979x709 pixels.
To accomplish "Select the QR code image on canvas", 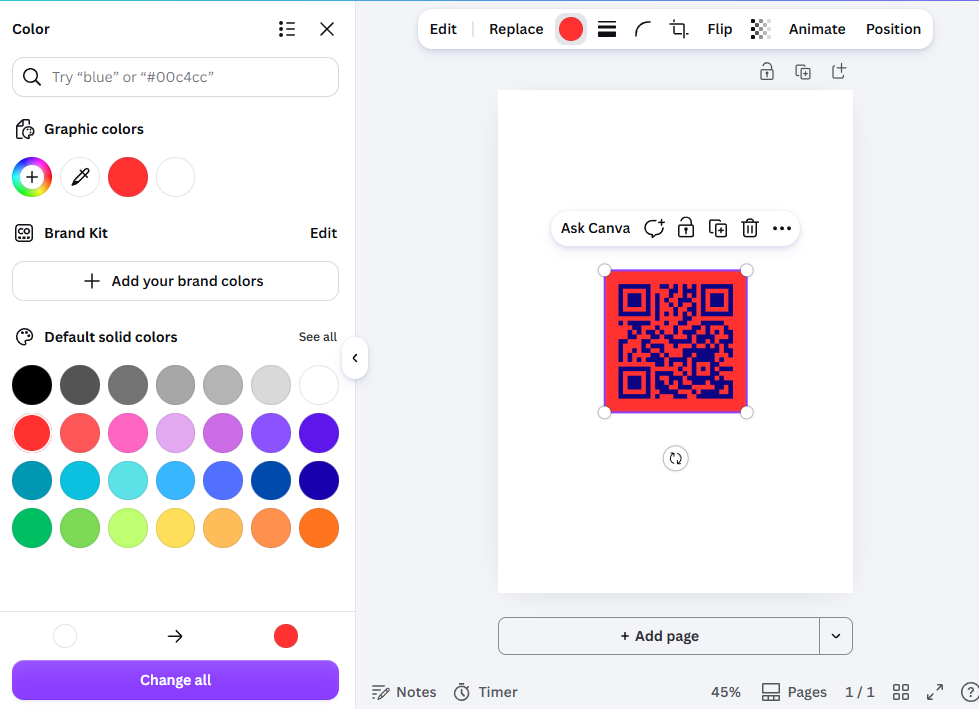I will [676, 341].
